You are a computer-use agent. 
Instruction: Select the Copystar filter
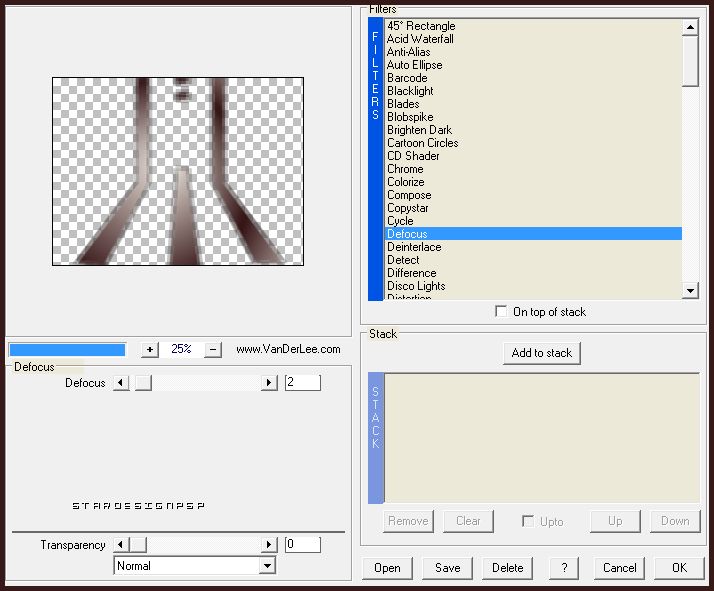pyautogui.click(x=533, y=208)
